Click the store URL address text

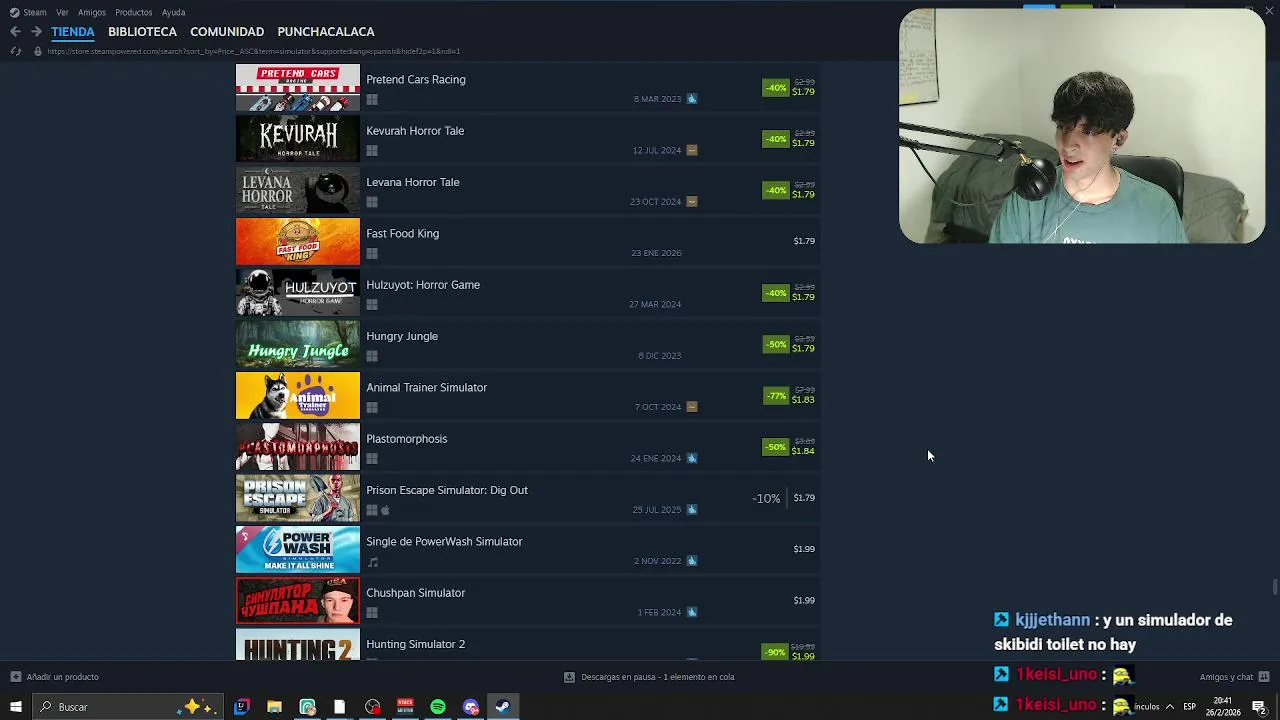point(254,51)
